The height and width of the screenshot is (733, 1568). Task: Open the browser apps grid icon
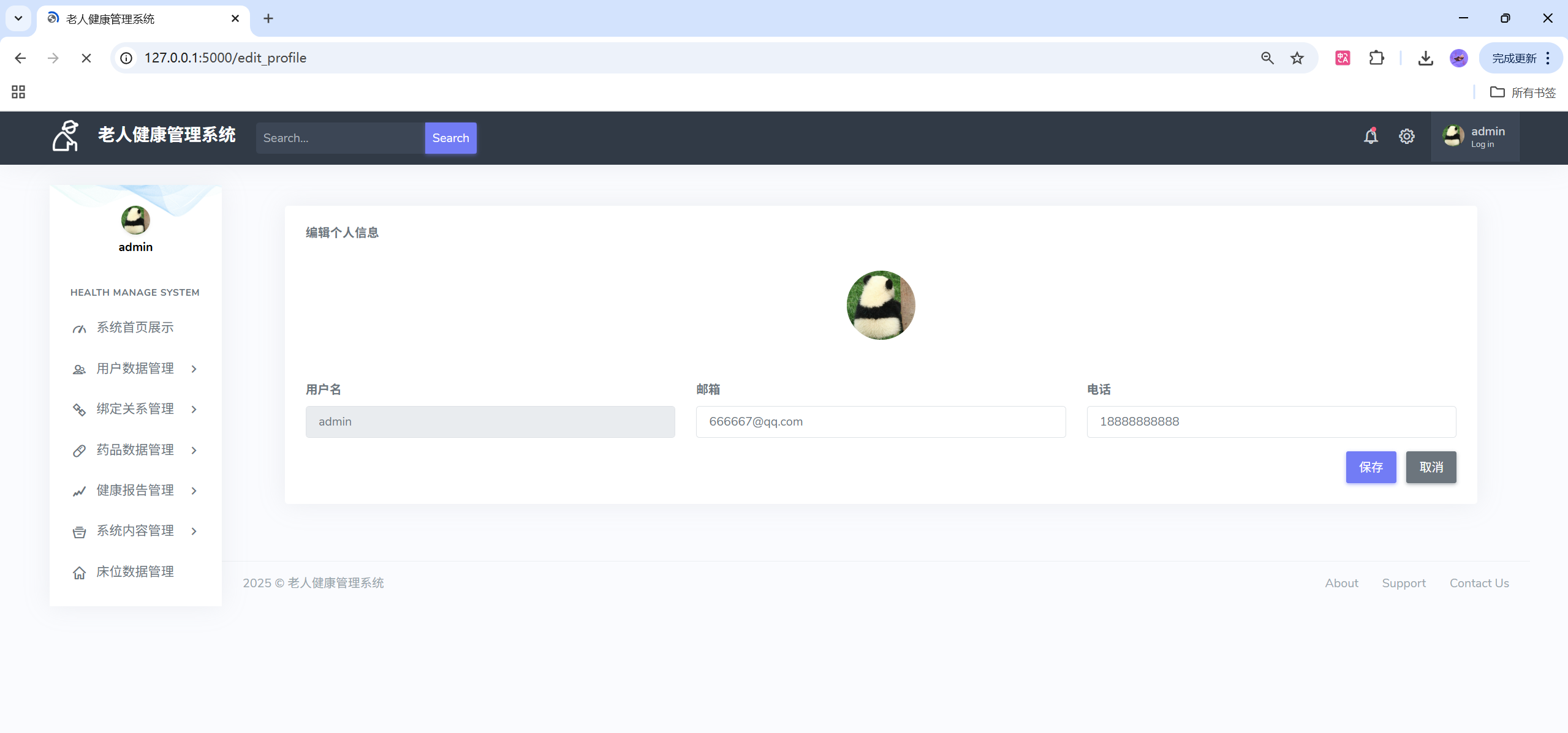[x=18, y=92]
